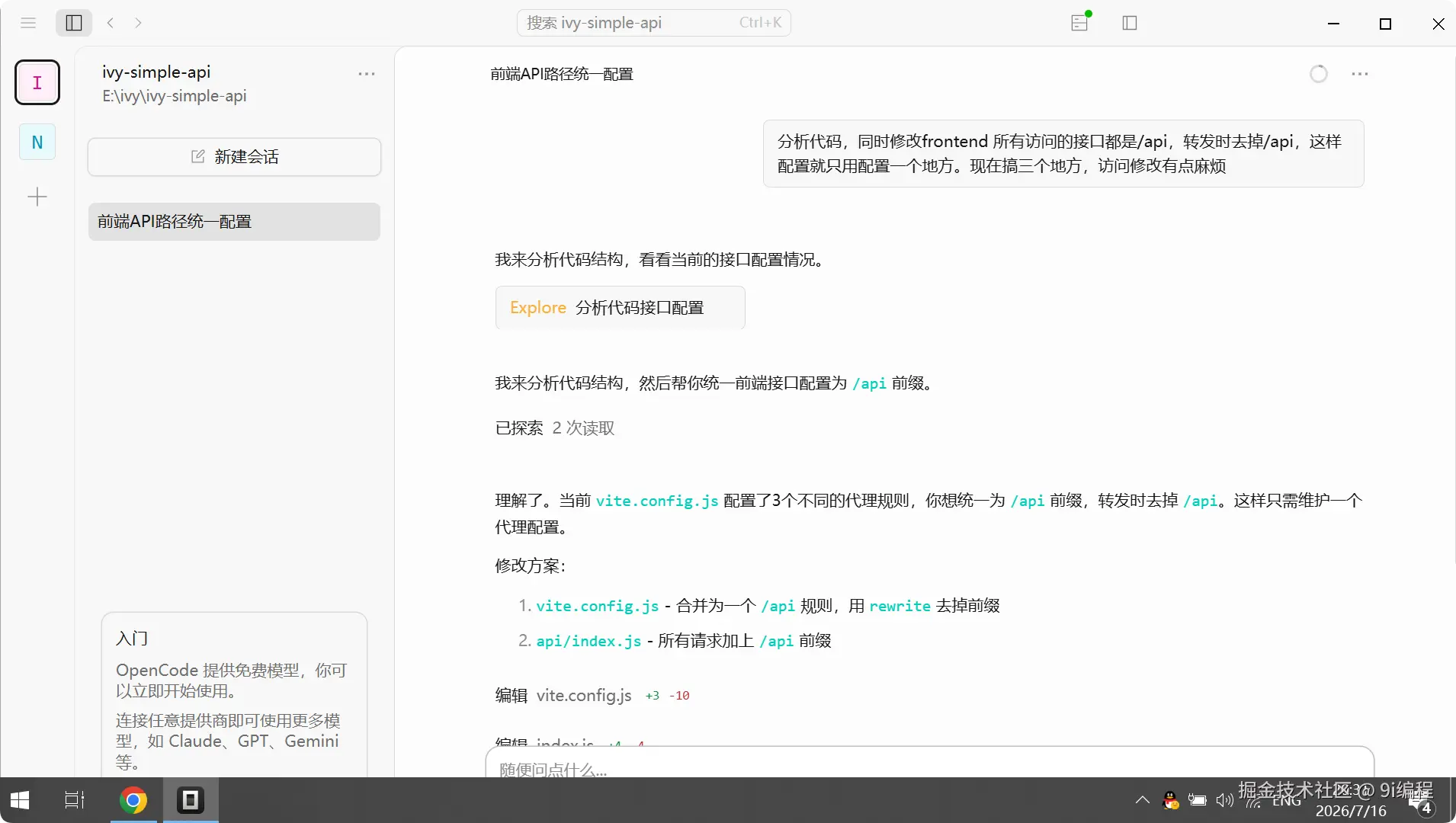The image size is (1456, 823).
Task: Toggle the left sidebar panel icon
Action: (74, 23)
